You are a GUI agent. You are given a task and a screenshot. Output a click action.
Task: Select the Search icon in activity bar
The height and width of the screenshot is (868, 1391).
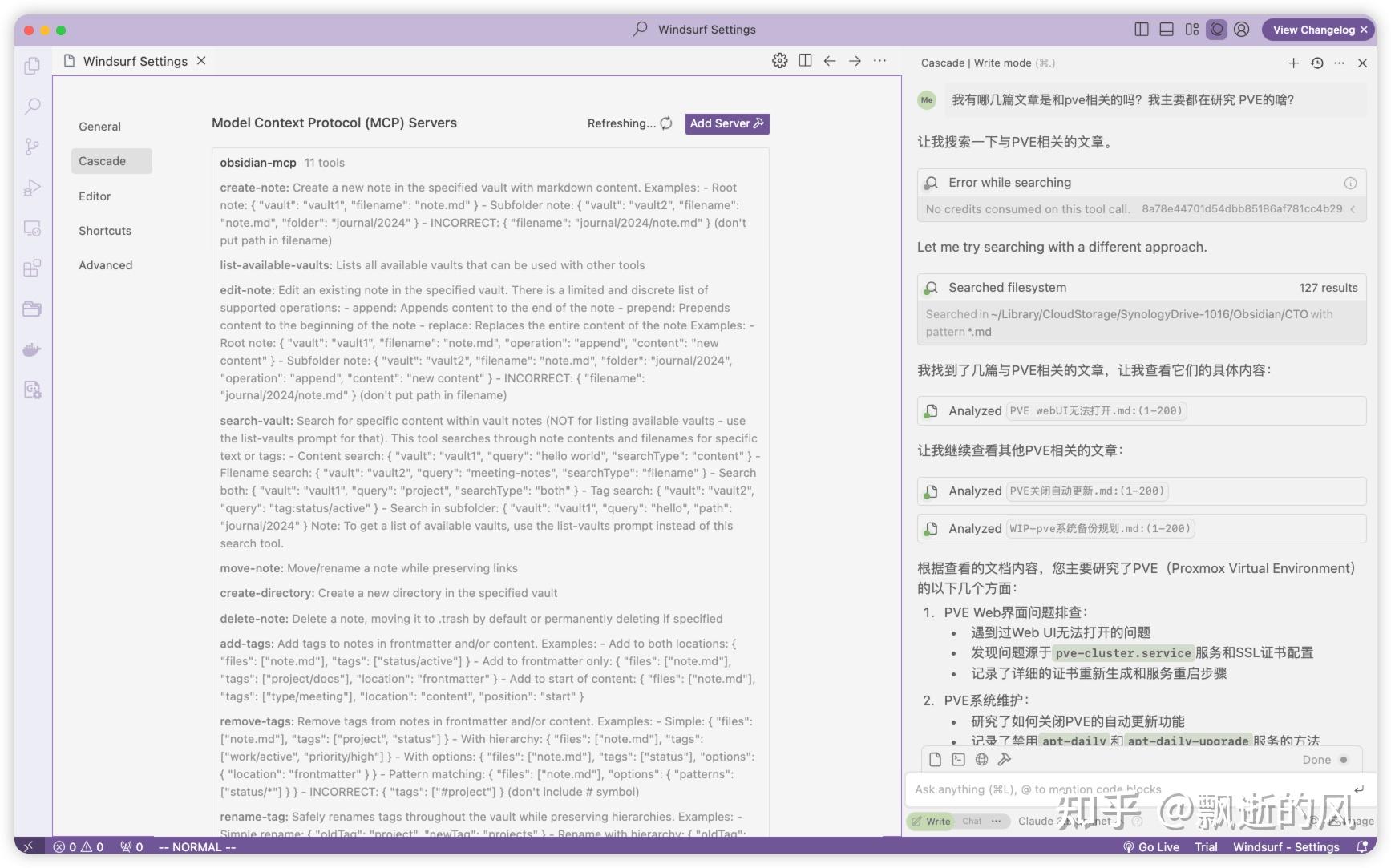pyautogui.click(x=32, y=106)
